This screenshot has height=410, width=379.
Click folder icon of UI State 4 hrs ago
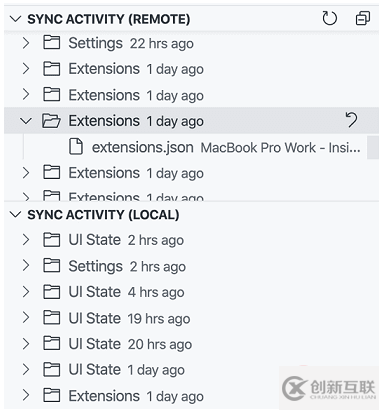click(52, 292)
